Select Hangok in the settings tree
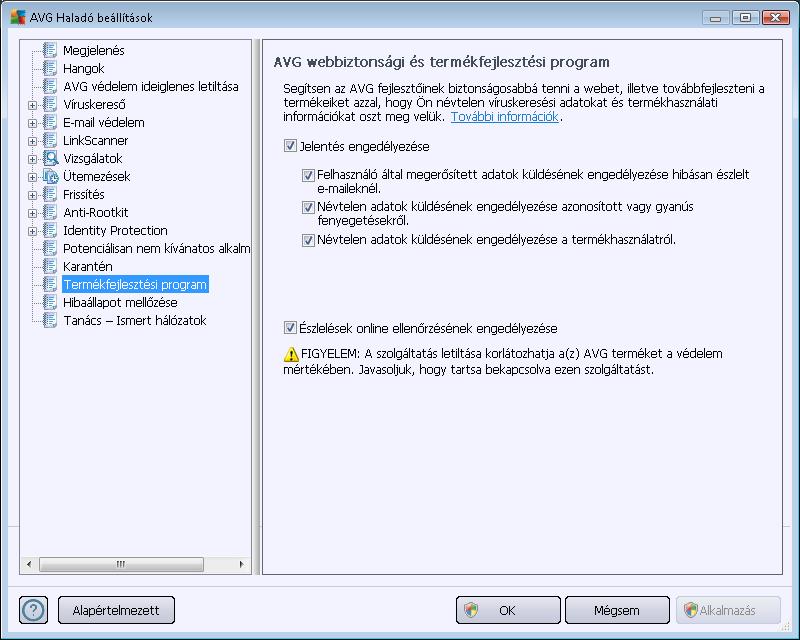Screen dimensions: 800x640 (84, 68)
